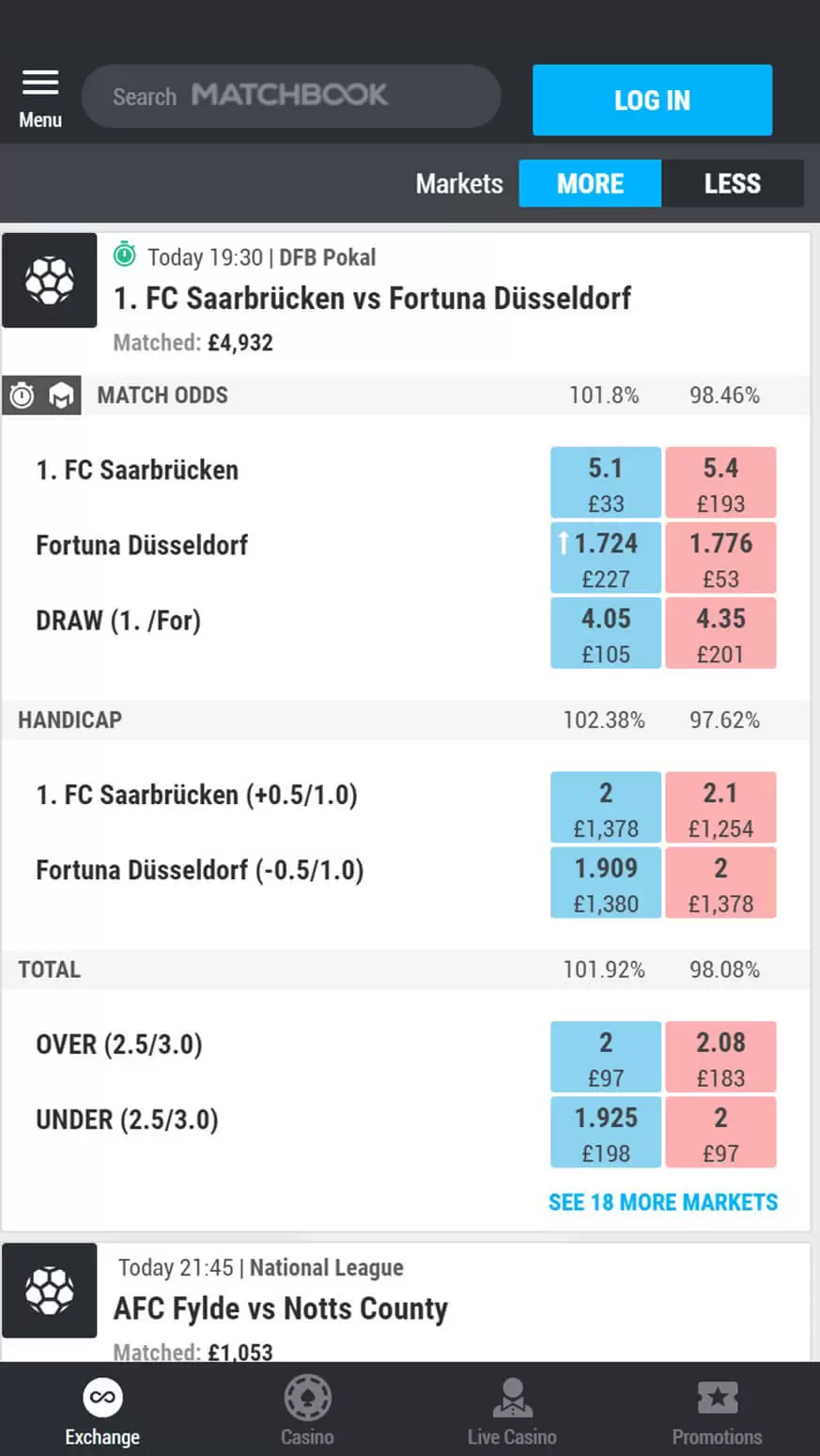Click the Saarbrücken match soccer ball icon
This screenshot has width=820, height=1456.
(49, 280)
